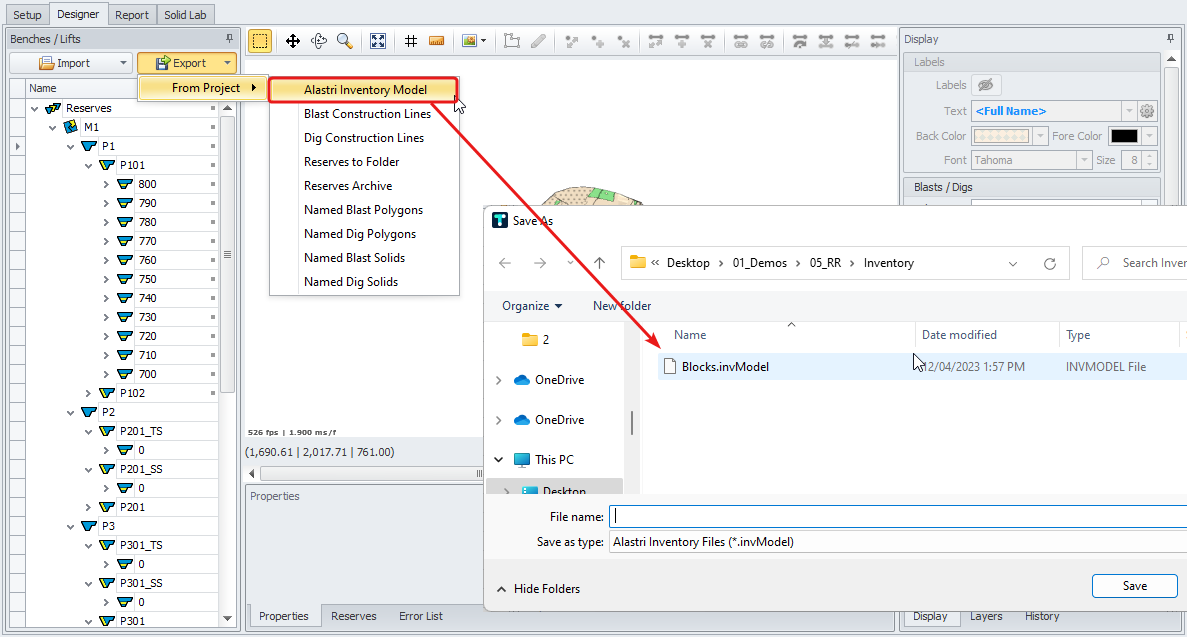Expand the P102 tree node

pos(89,393)
